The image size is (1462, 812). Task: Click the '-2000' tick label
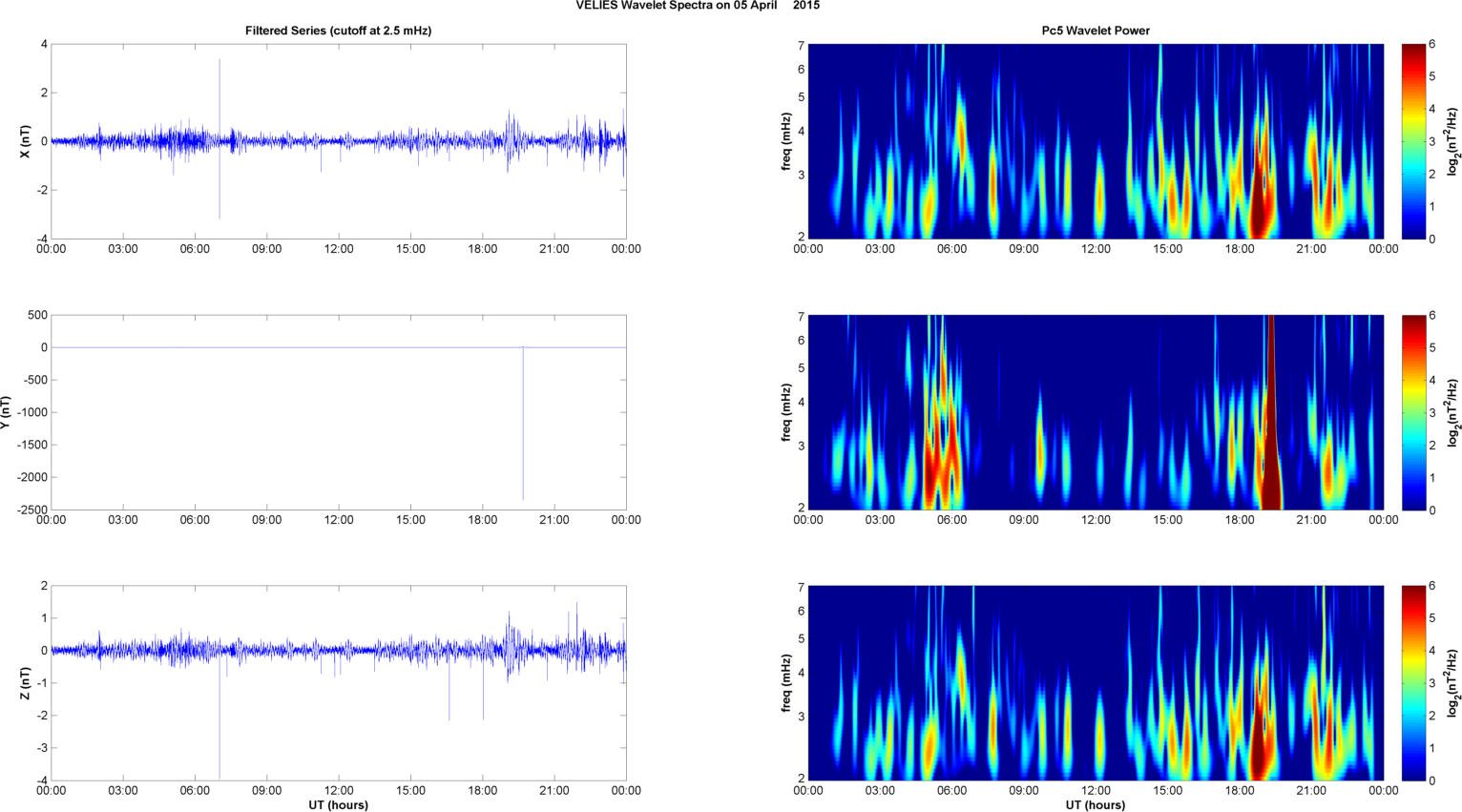pos(31,477)
